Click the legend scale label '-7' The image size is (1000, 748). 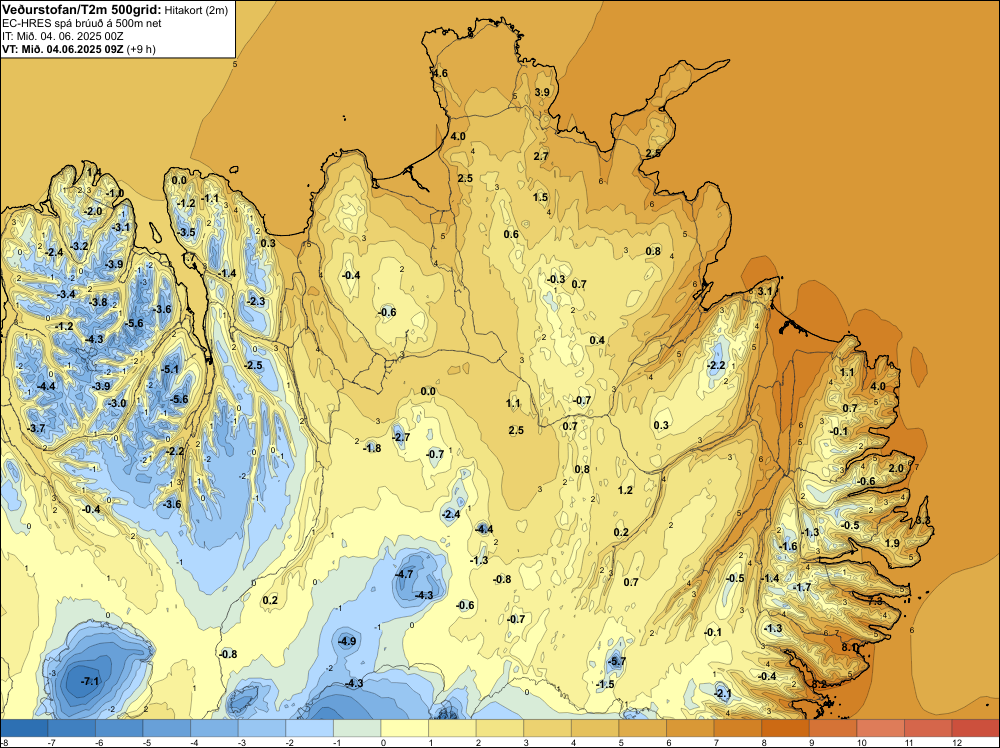pyautogui.click(x=52, y=742)
